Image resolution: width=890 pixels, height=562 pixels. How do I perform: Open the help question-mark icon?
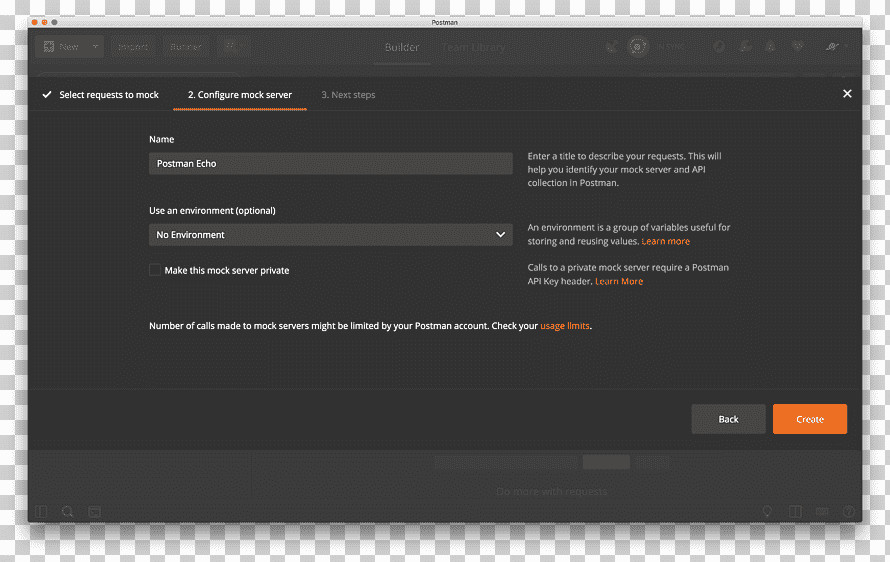click(849, 512)
